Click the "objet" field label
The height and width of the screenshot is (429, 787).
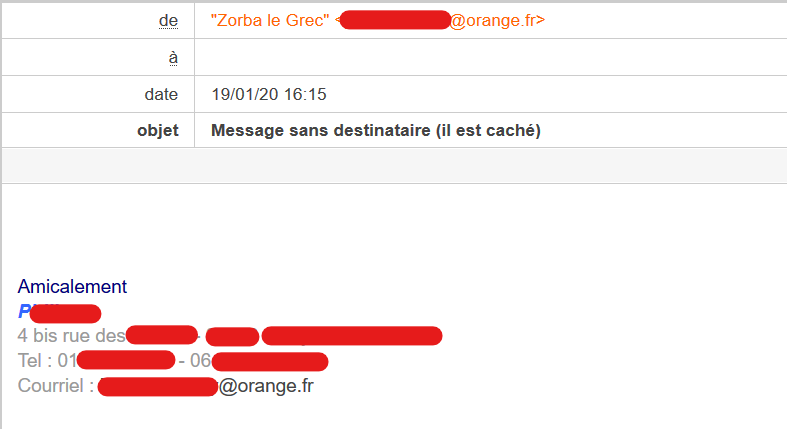157,130
